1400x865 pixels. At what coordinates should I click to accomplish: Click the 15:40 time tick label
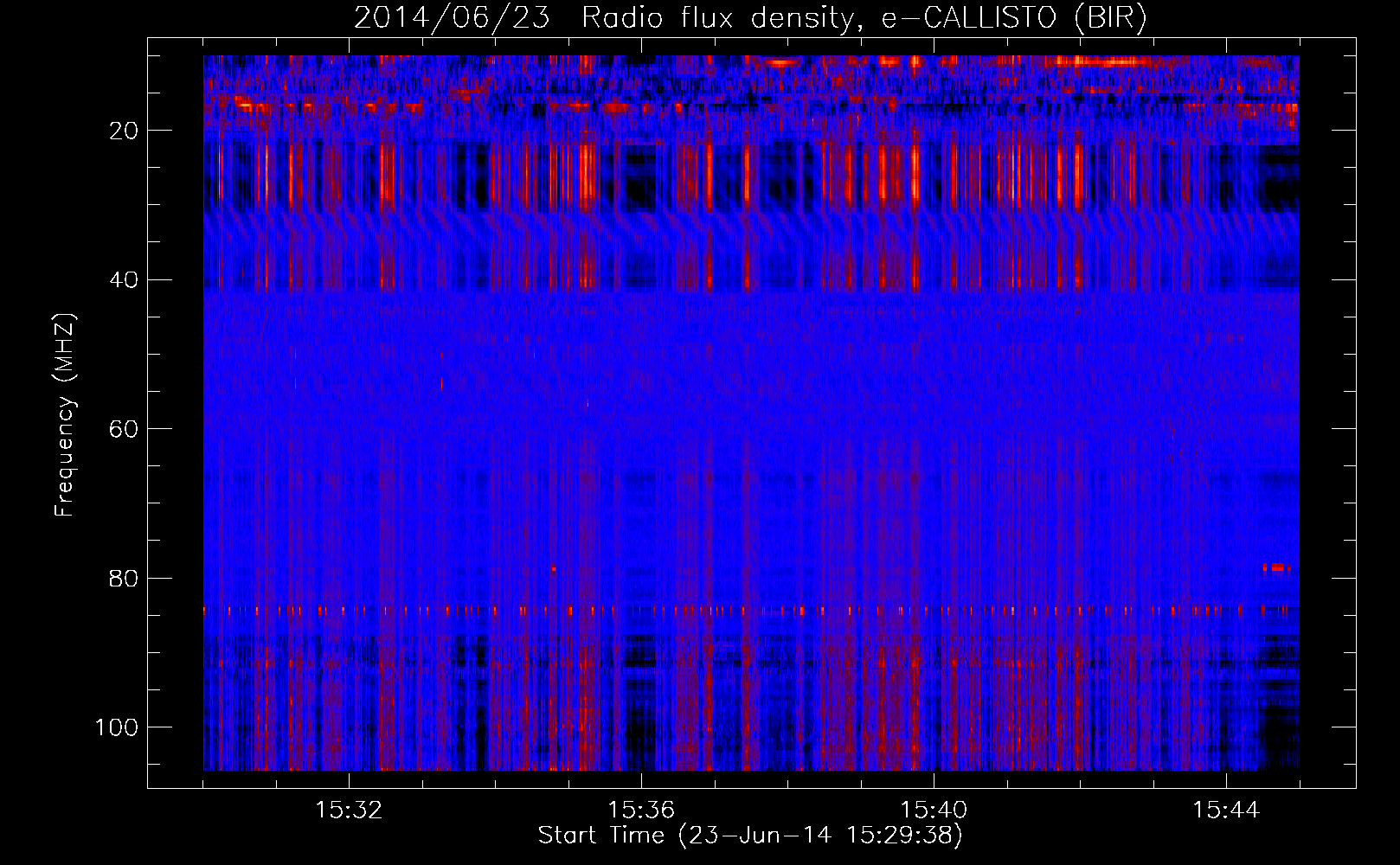pyautogui.click(x=934, y=811)
